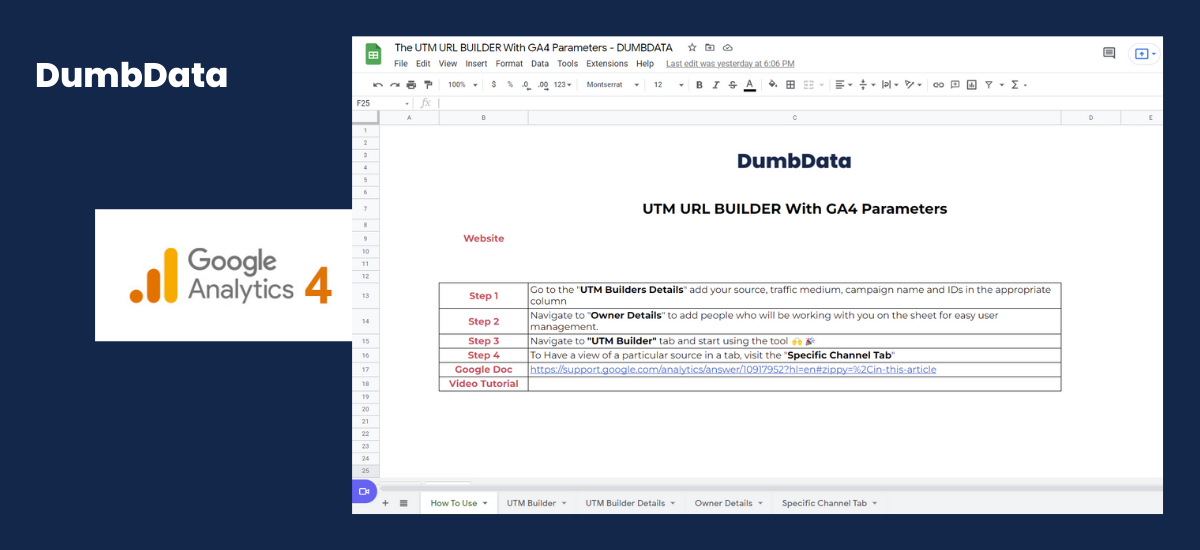Click the merge cells icon
1200x550 pixels.
tap(808, 85)
